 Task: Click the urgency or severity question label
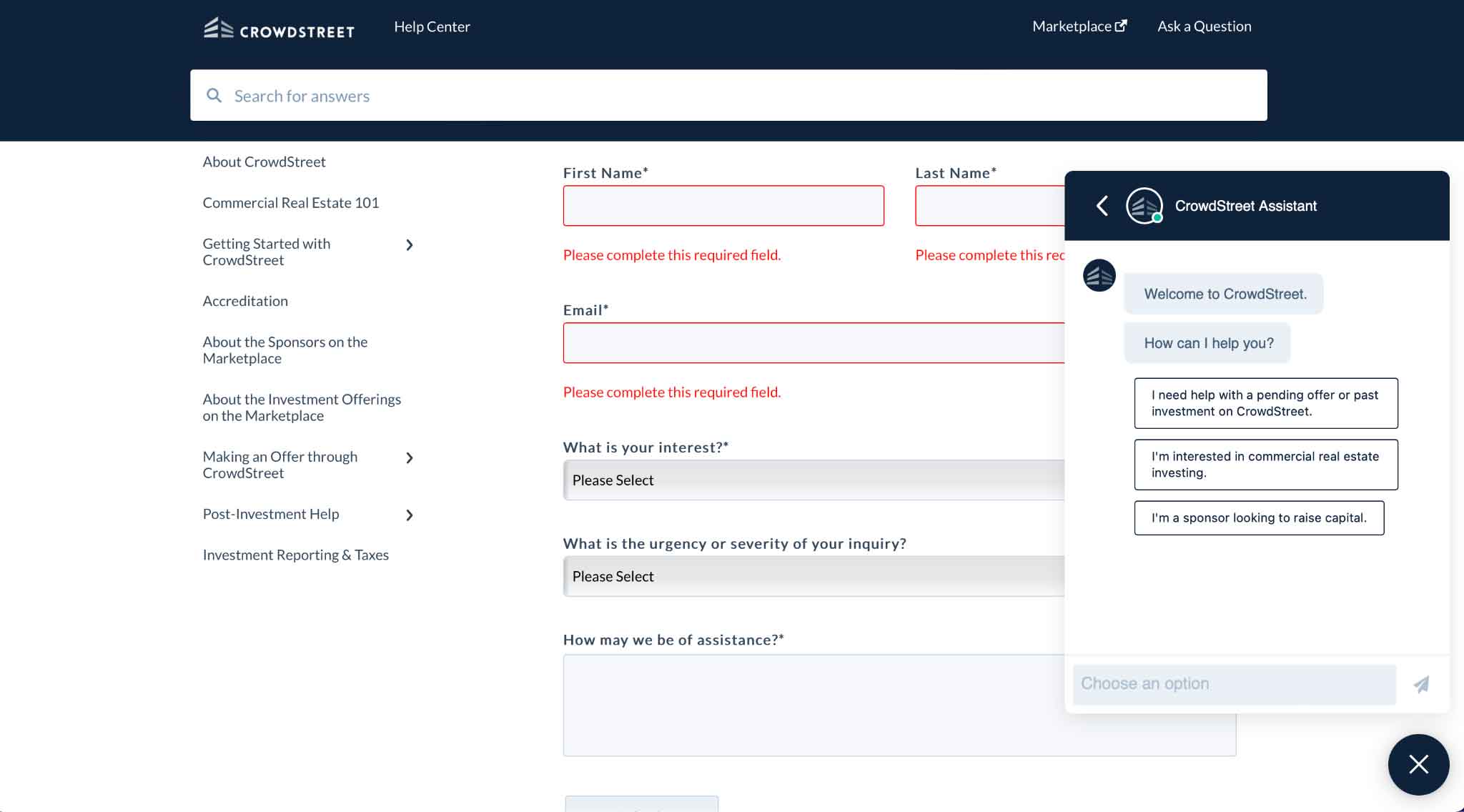click(x=734, y=544)
